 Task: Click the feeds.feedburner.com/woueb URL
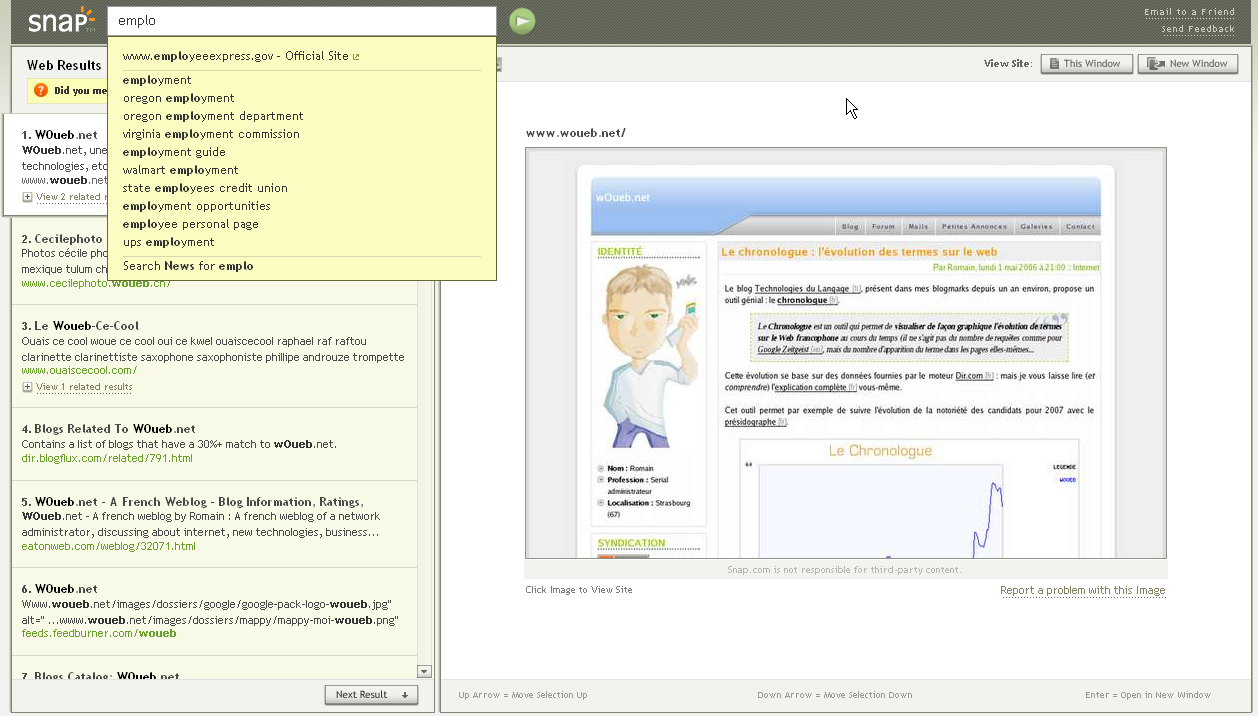99,633
